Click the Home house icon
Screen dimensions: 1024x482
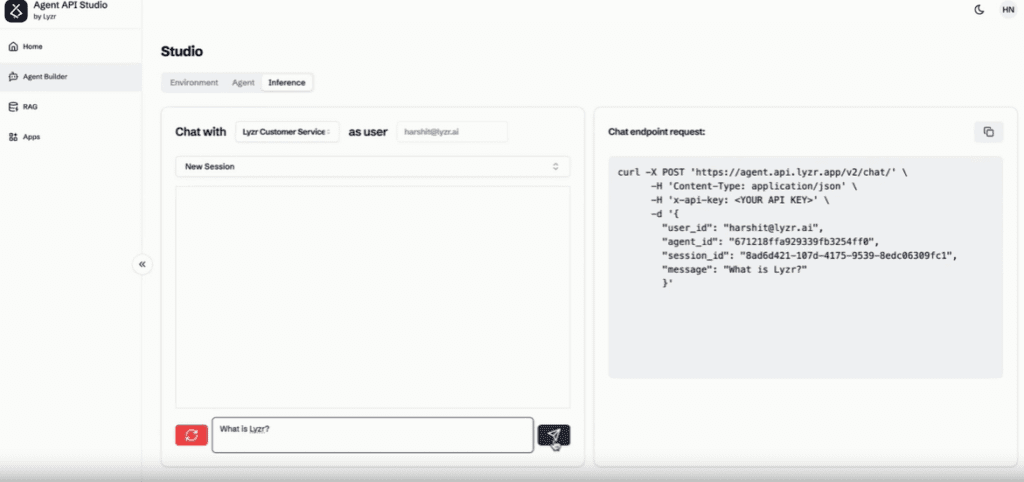point(13,47)
